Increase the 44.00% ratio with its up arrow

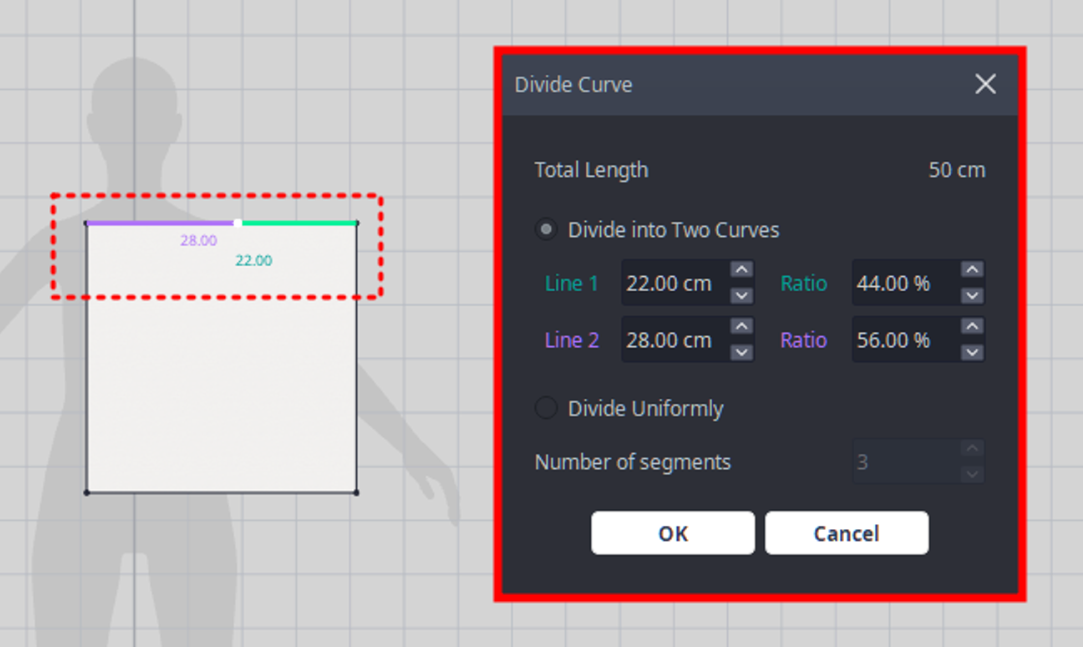[971, 269]
